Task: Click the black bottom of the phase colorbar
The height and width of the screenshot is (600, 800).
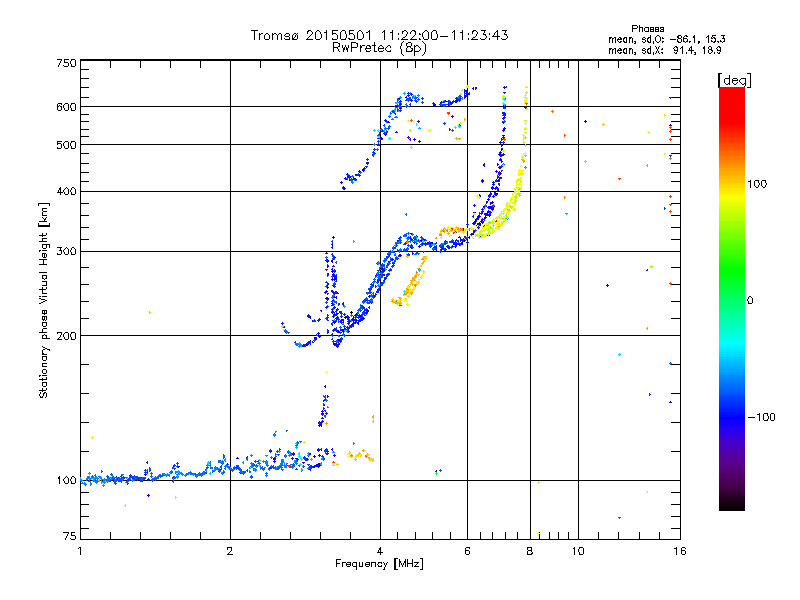Action: (x=732, y=504)
